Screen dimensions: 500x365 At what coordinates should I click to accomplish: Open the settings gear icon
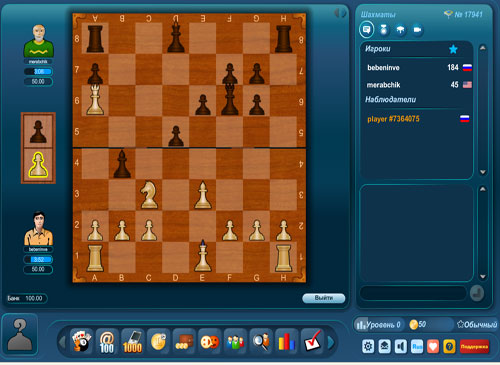tap(368, 347)
